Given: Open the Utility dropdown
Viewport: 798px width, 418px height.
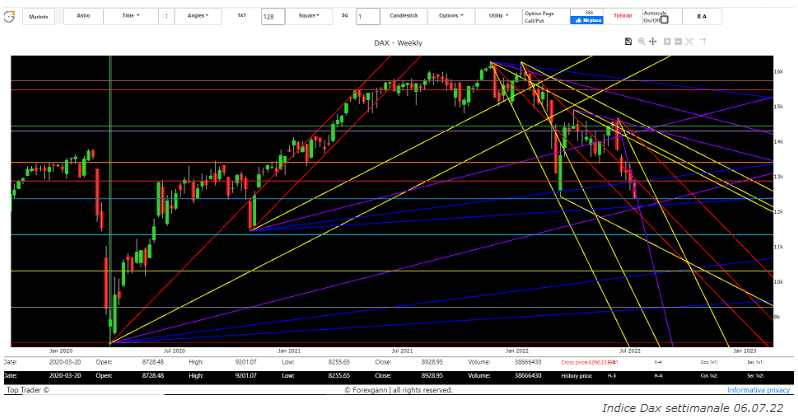Looking at the screenshot, I should (x=498, y=17).
